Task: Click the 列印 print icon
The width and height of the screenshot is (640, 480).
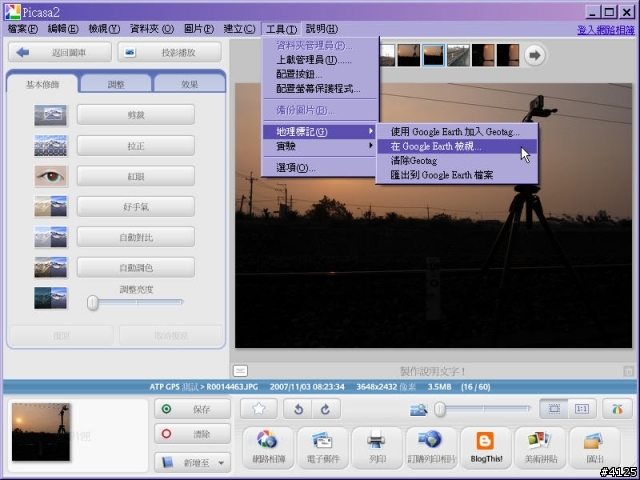Action: coord(377,447)
